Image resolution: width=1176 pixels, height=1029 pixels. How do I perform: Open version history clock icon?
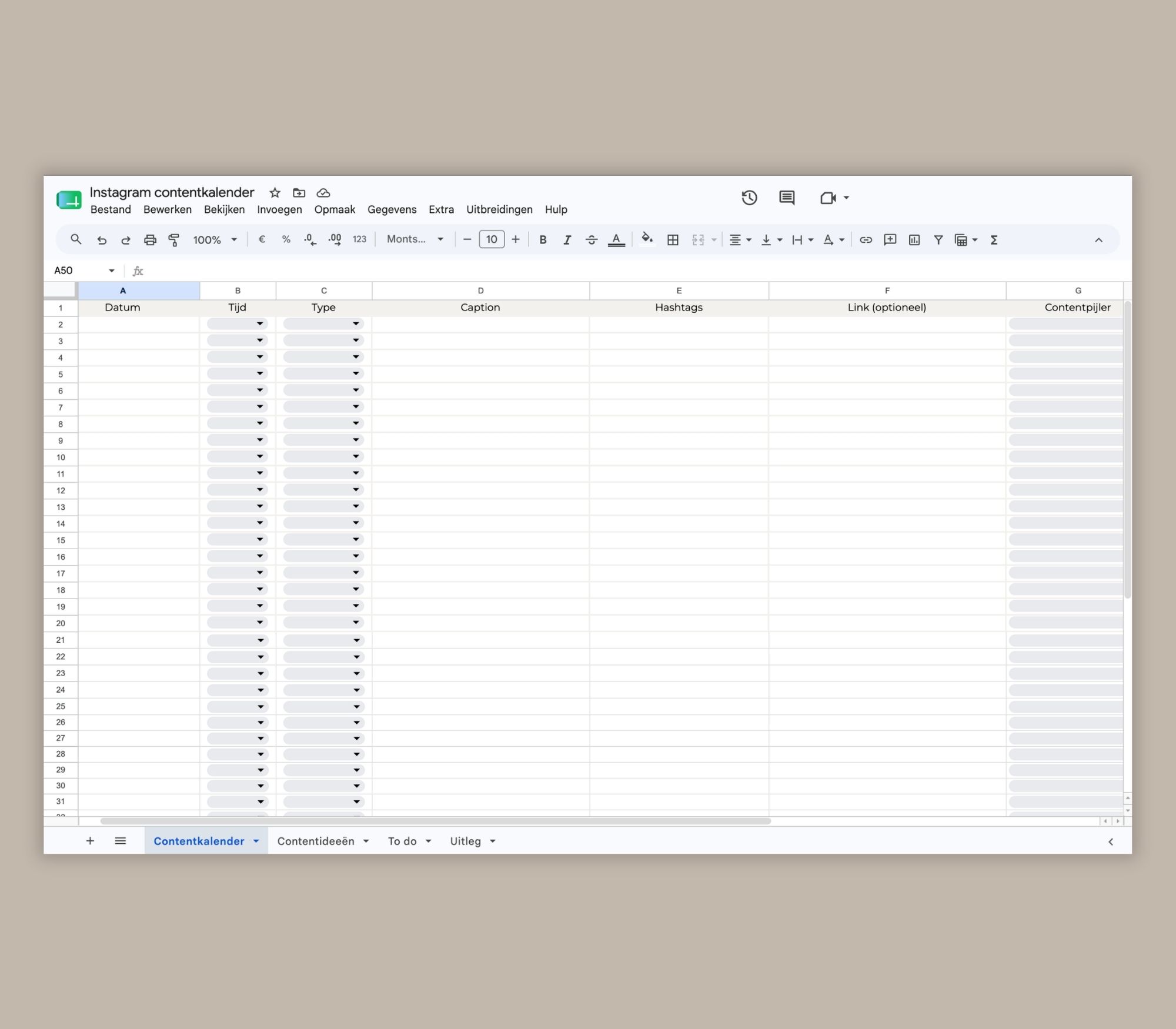click(x=749, y=198)
